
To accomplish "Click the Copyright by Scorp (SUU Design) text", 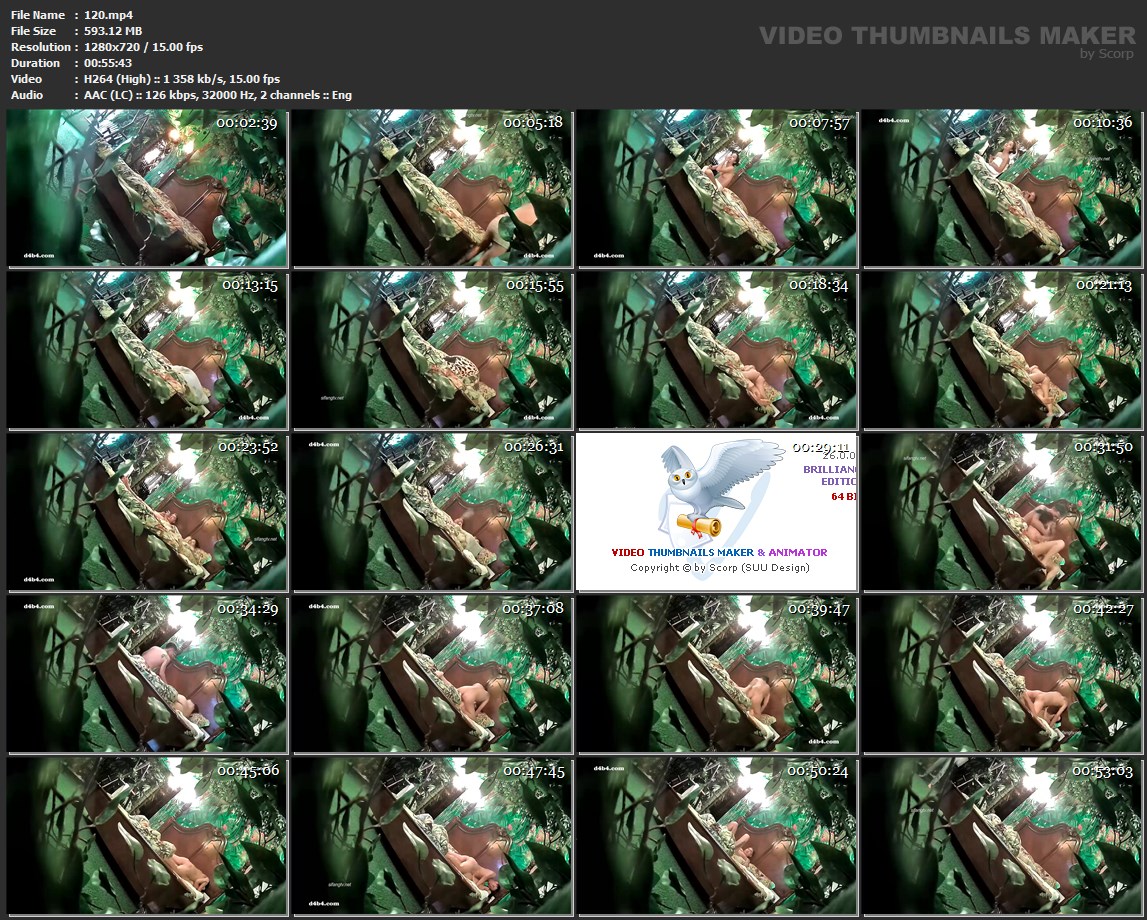I will (720, 568).
